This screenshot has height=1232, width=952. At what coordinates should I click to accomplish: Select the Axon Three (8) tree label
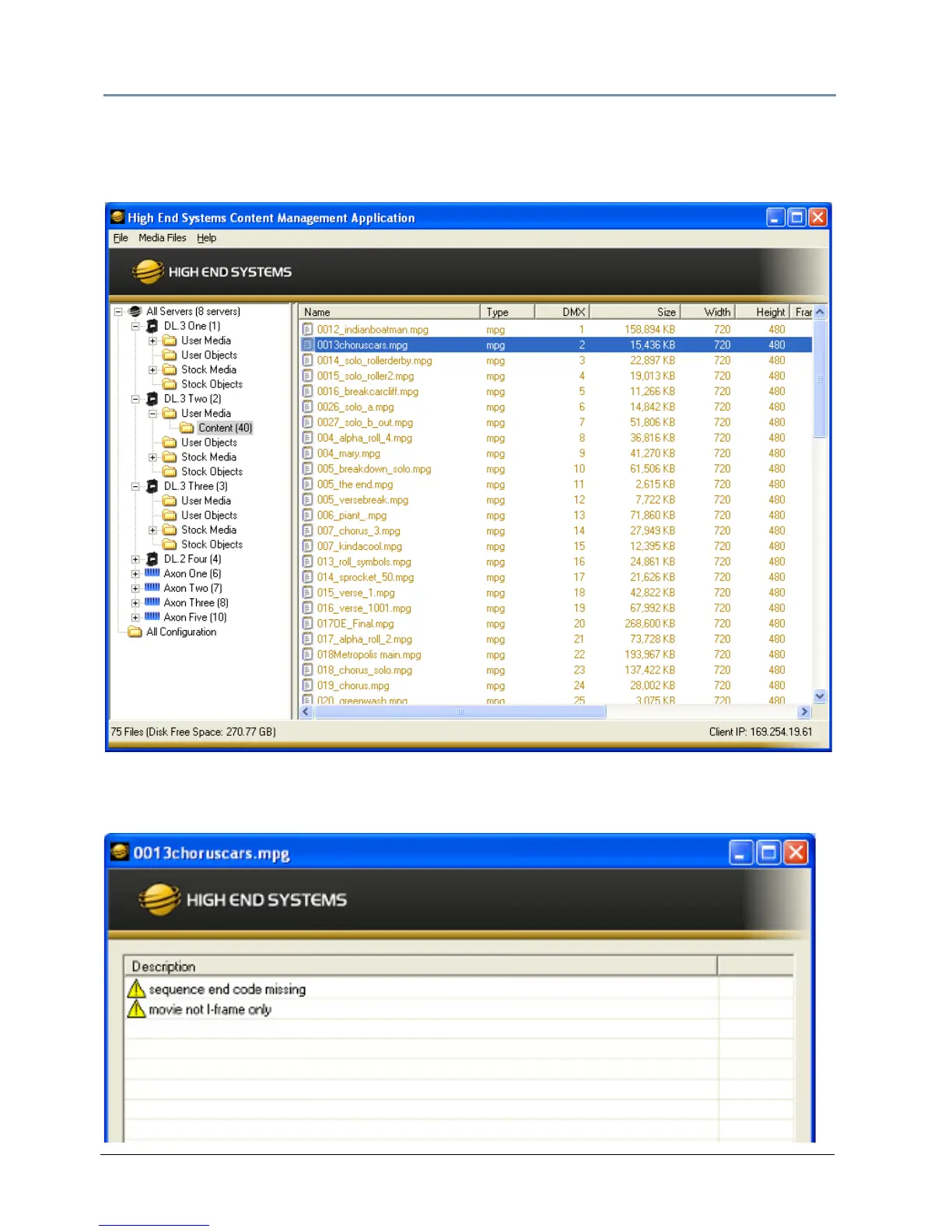[196, 603]
